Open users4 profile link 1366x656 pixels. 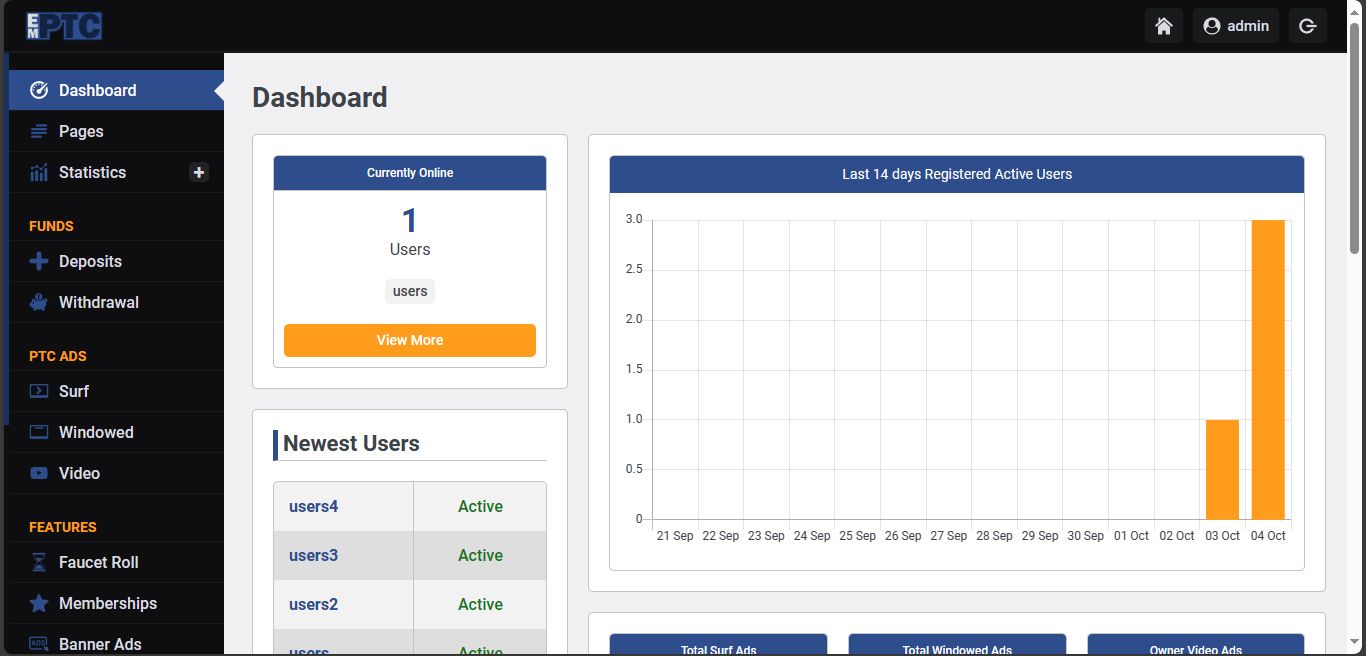[314, 506]
